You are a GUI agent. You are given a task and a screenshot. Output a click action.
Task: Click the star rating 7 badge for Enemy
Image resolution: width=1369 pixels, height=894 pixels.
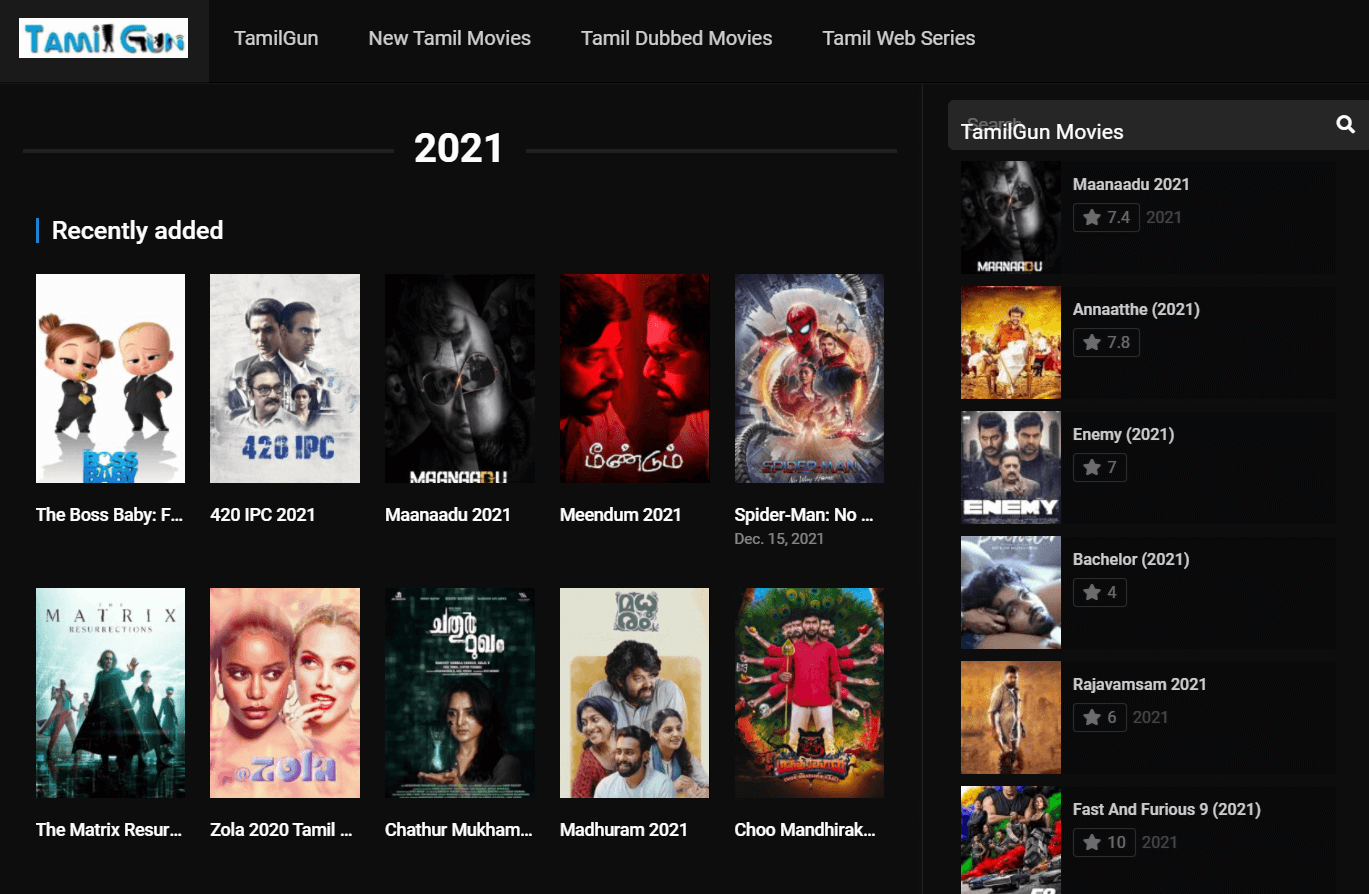[1100, 467]
